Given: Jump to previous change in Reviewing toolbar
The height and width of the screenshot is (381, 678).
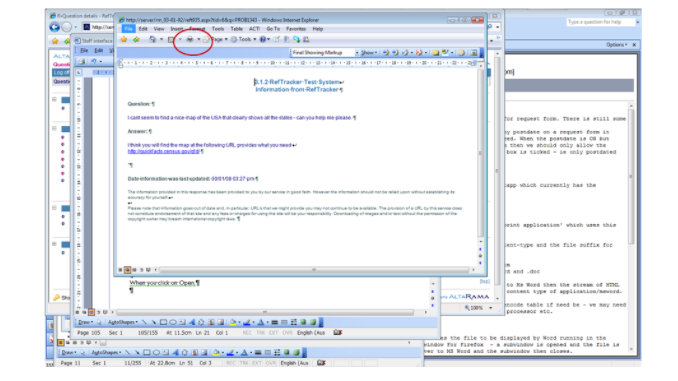Looking at the screenshot, I should tap(386, 52).
